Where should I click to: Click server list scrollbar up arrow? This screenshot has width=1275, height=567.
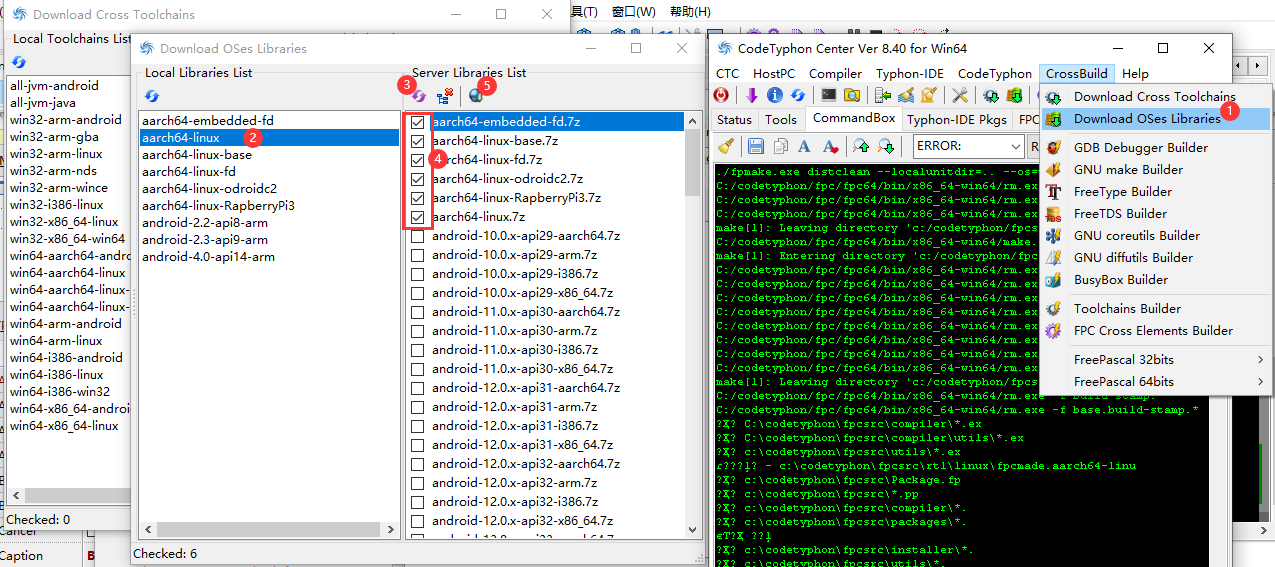(692, 120)
